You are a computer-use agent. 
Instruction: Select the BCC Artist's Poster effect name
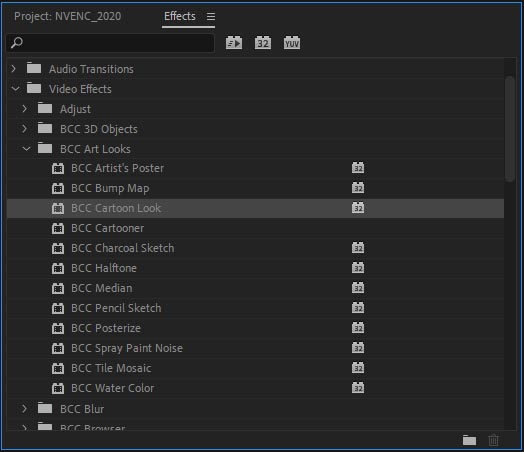117,168
